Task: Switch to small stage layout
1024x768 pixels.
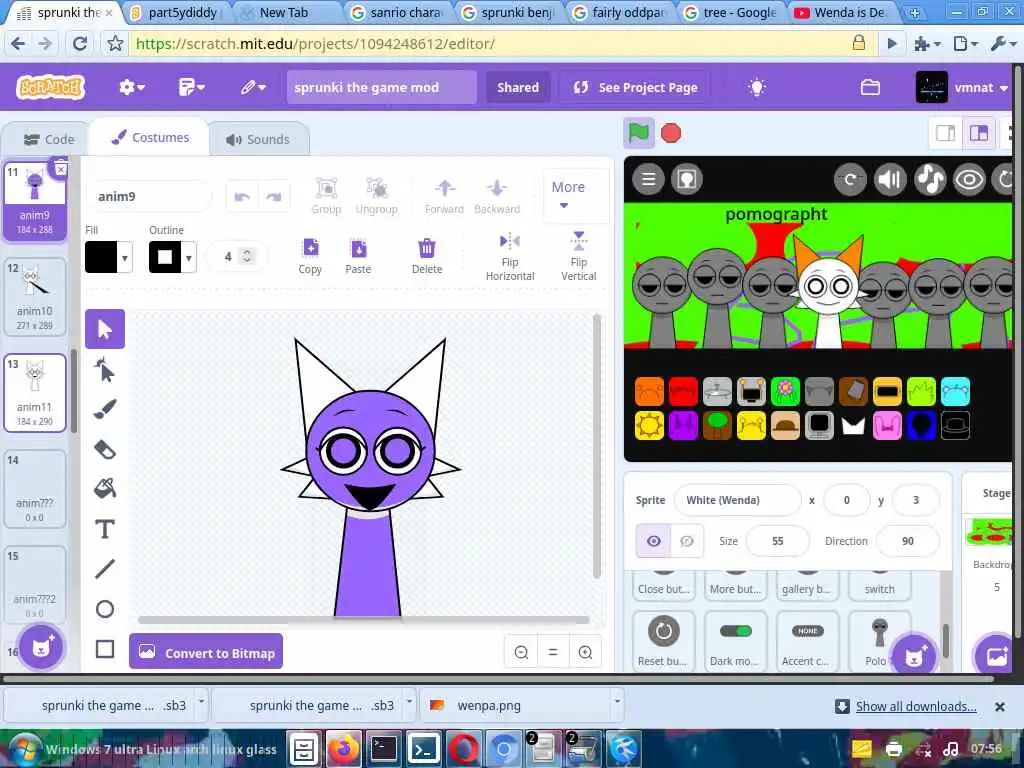Action: point(946,133)
